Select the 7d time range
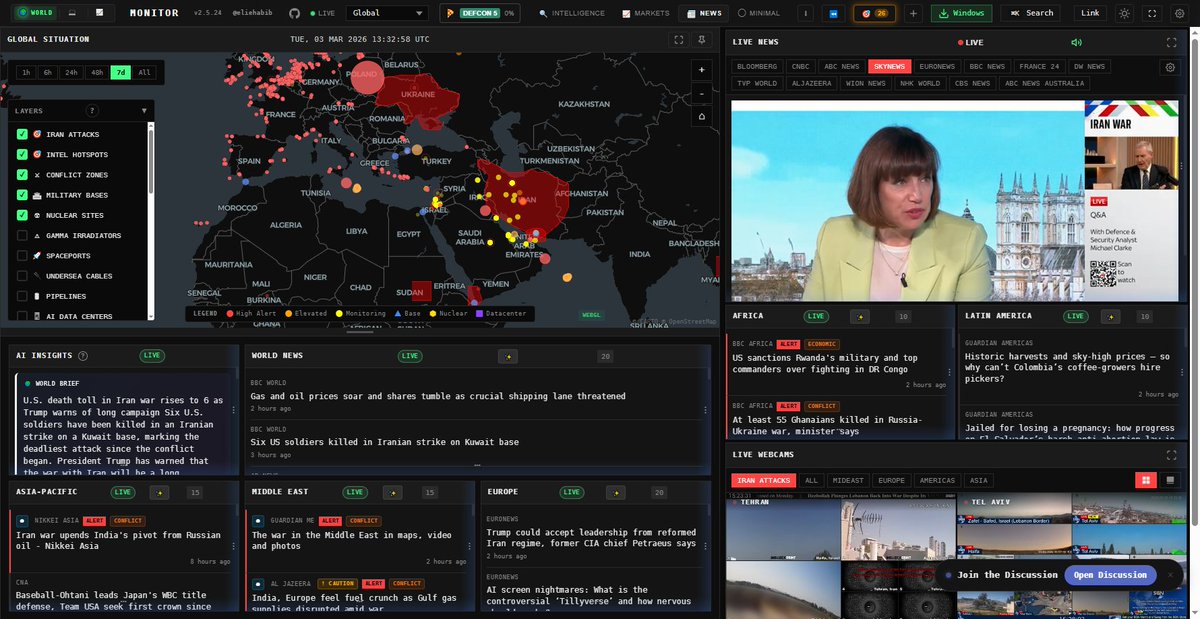 120,72
